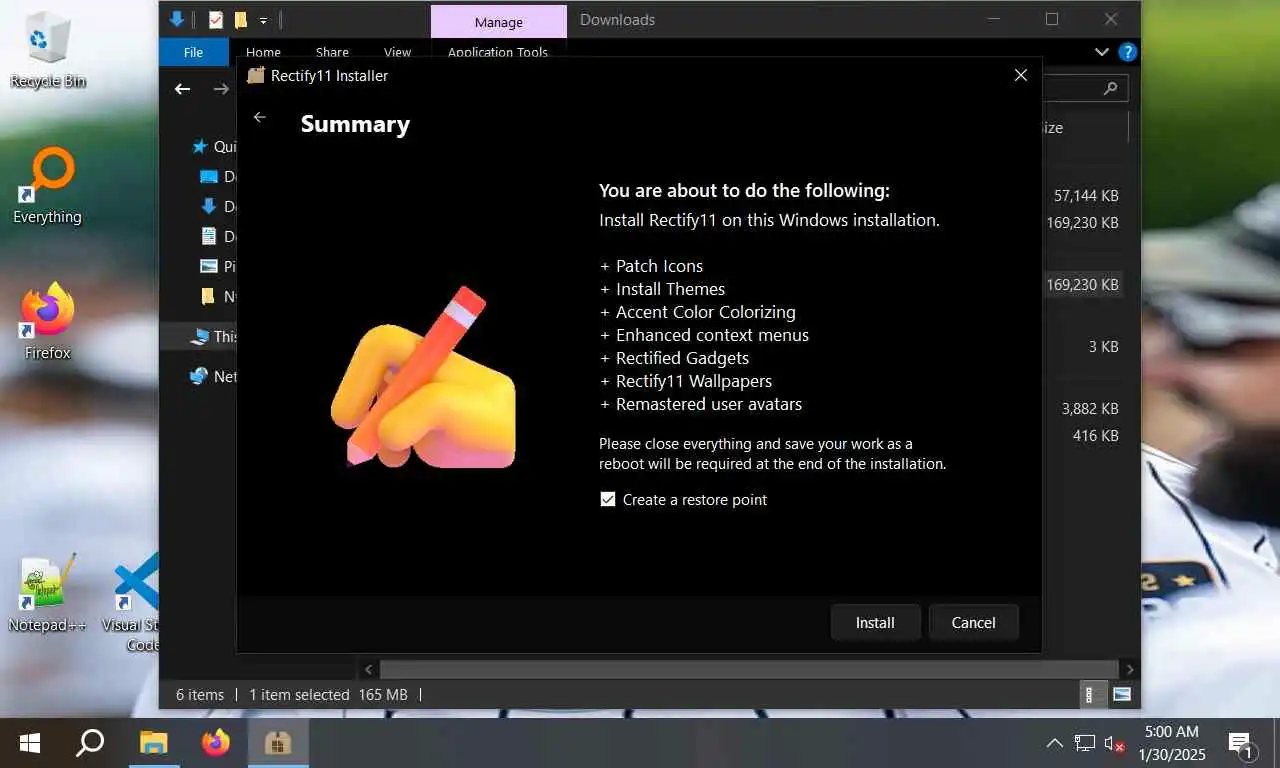This screenshot has height=768, width=1280.
Task: Select the Desktop folder icon in Explorer navigation pane
Action: pyautogui.click(x=209, y=177)
